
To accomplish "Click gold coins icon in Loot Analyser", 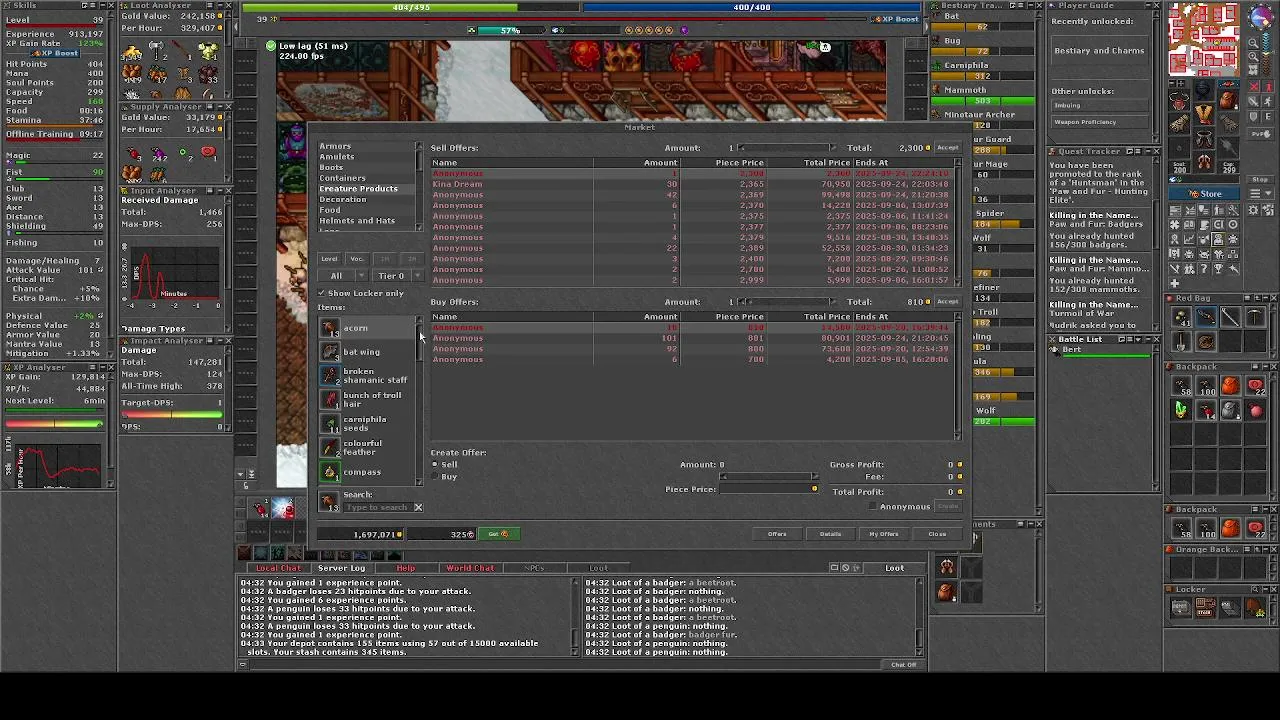I will pyautogui.click(x=132, y=52).
